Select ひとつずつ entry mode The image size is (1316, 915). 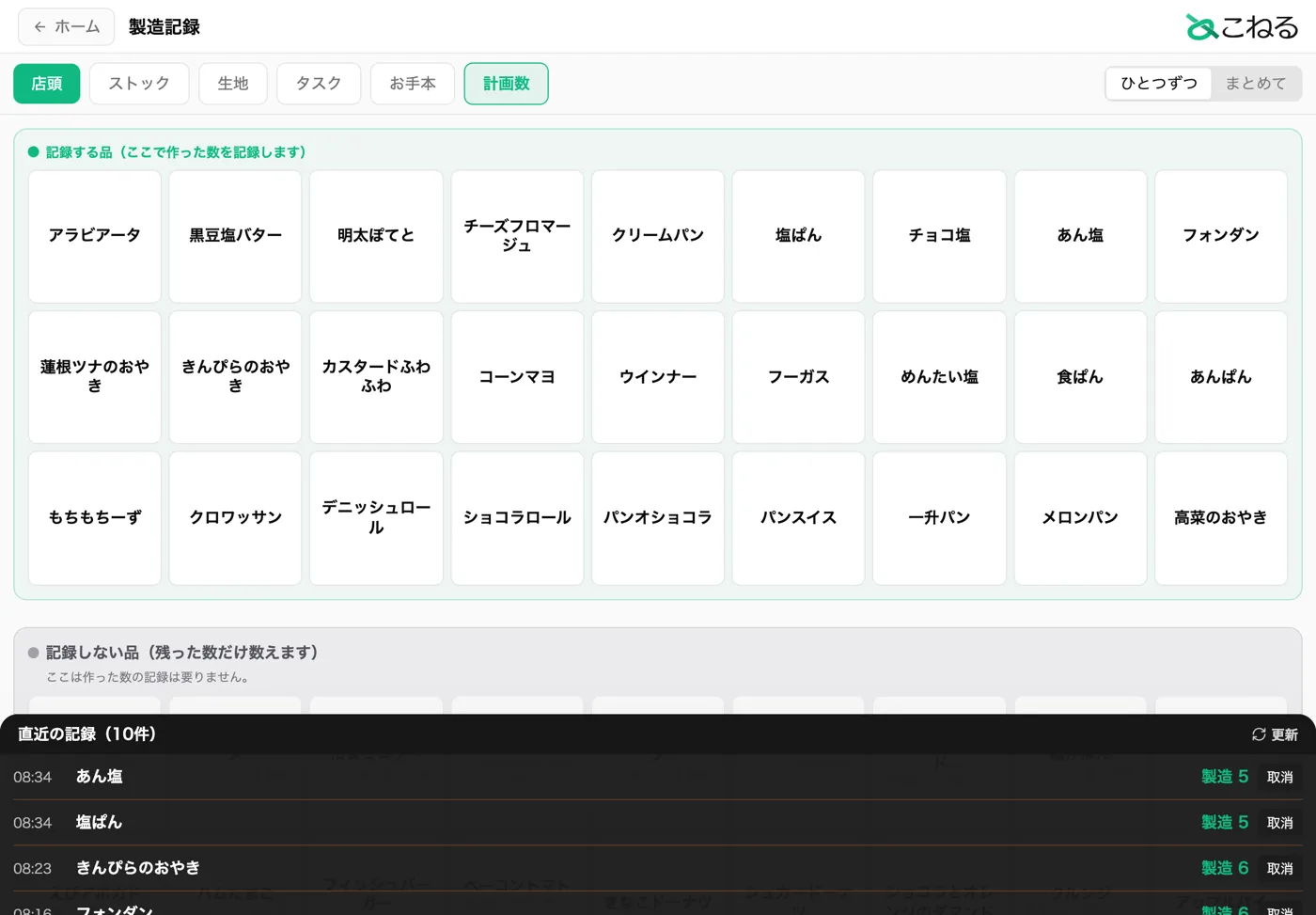(x=1159, y=84)
